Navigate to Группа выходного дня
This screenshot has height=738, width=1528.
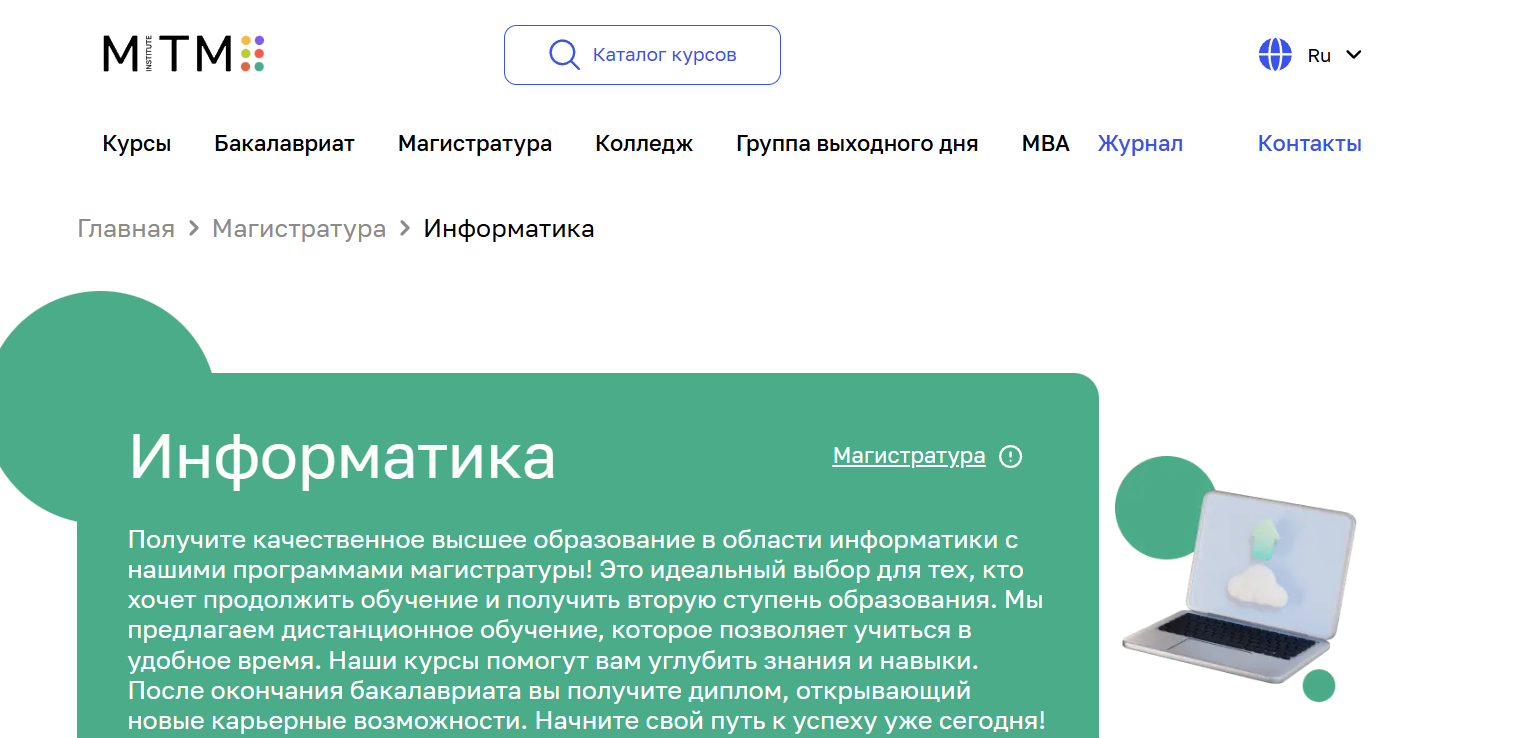[x=857, y=144]
